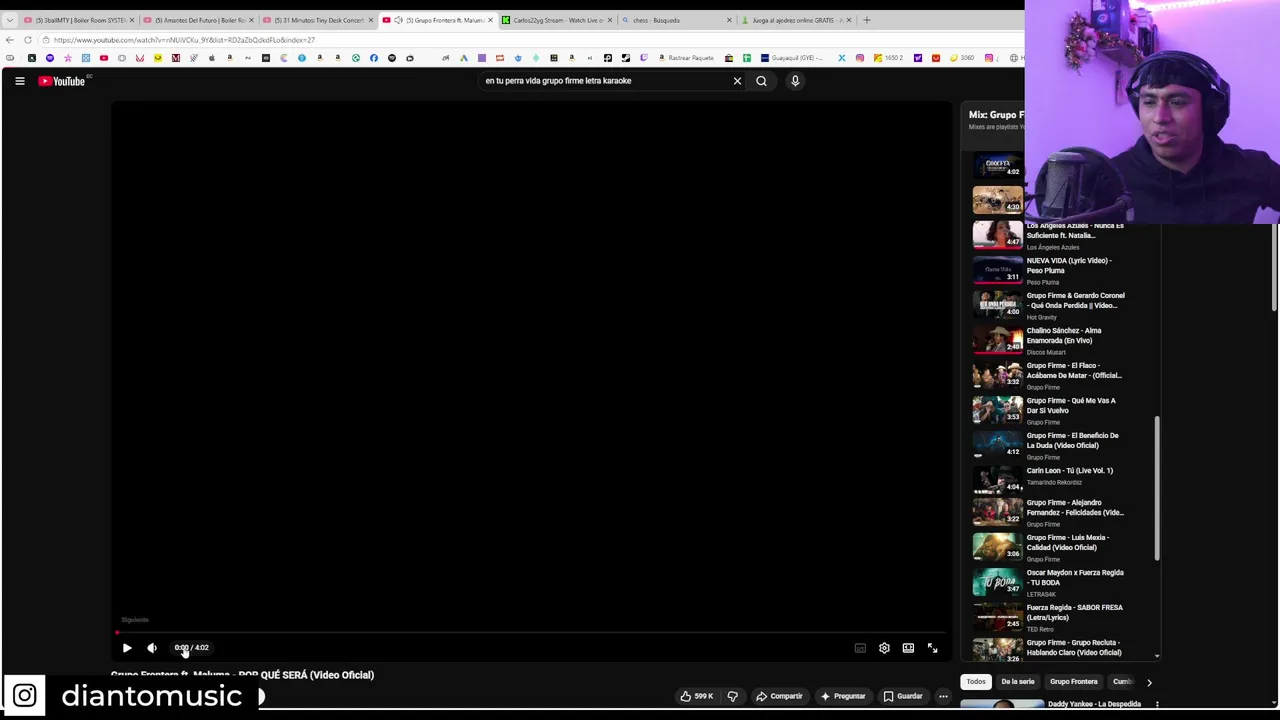The image size is (1280, 720).
Task: Show more filter chips with right chevron
Action: coord(1149,682)
